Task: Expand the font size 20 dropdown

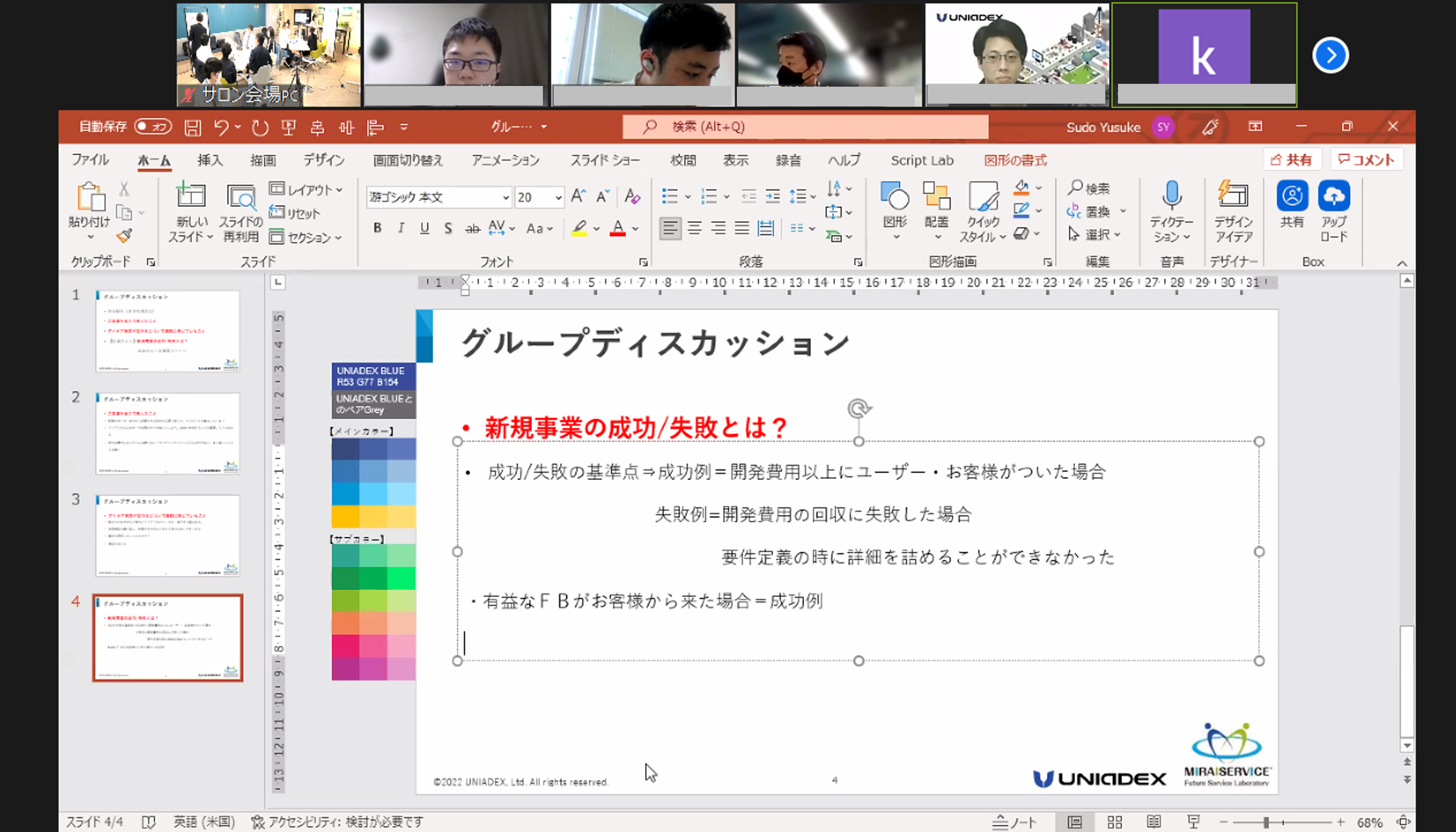Action: [x=558, y=198]
